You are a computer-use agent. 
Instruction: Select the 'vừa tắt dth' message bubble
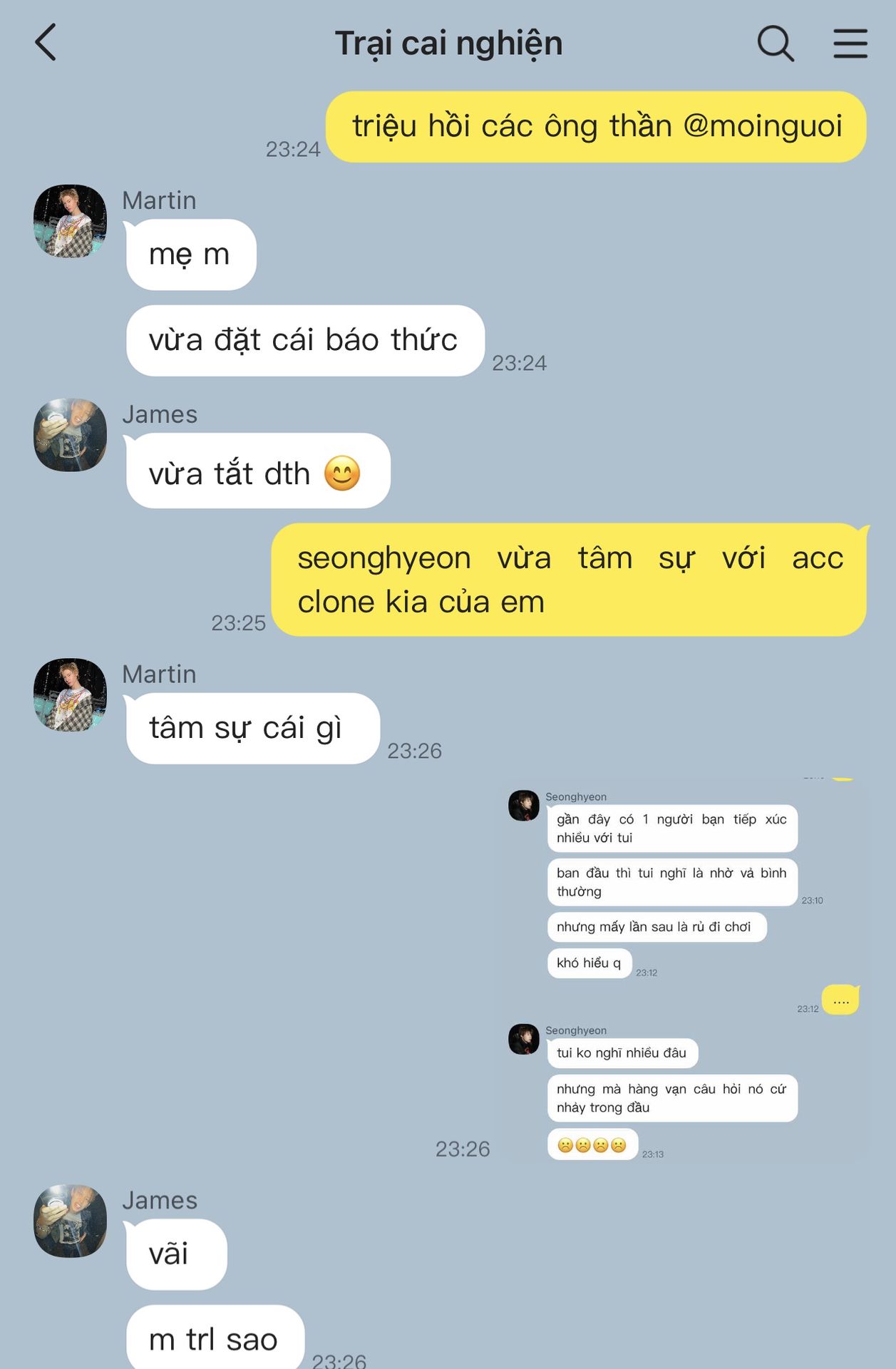258,471
